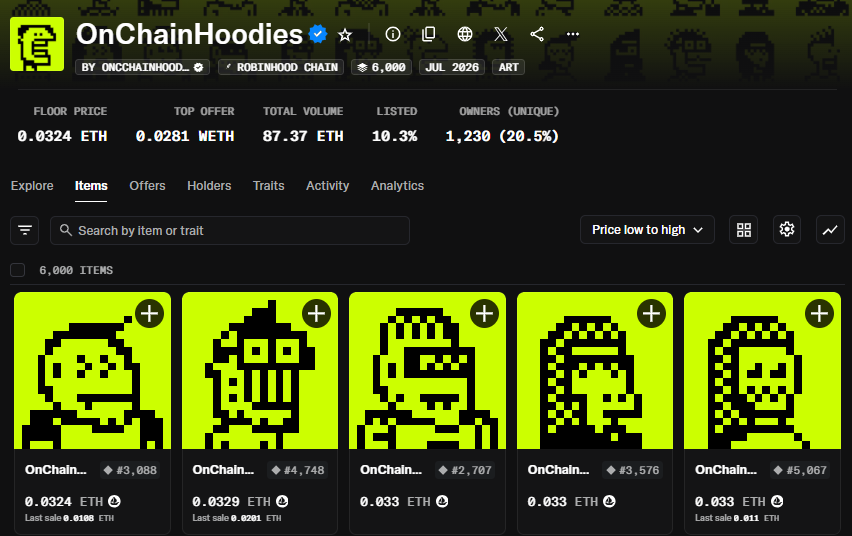Click Last sale 0.0201 ETH text
This screenshot has height=536, width=852.
[x=237, y=518]
